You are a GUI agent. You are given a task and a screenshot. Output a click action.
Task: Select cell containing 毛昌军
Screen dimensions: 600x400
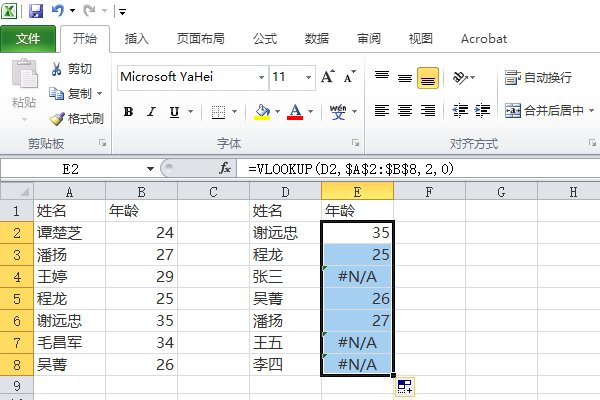pos(69,343)
